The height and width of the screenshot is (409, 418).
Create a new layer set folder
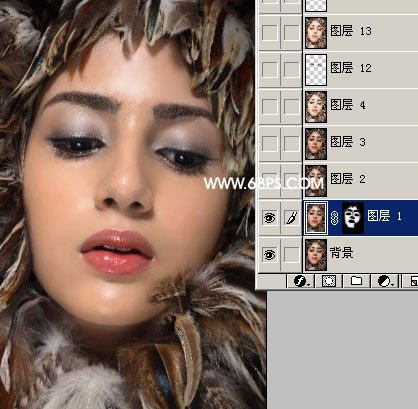356,281
